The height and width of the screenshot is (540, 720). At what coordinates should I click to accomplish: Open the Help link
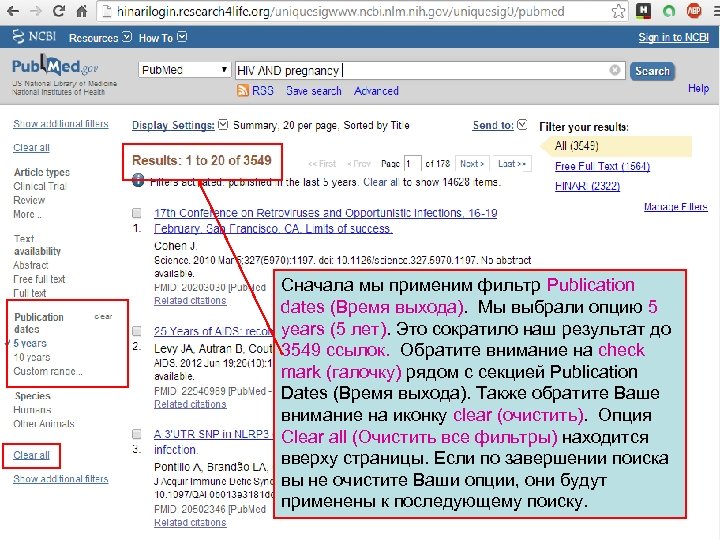point(698,88)
